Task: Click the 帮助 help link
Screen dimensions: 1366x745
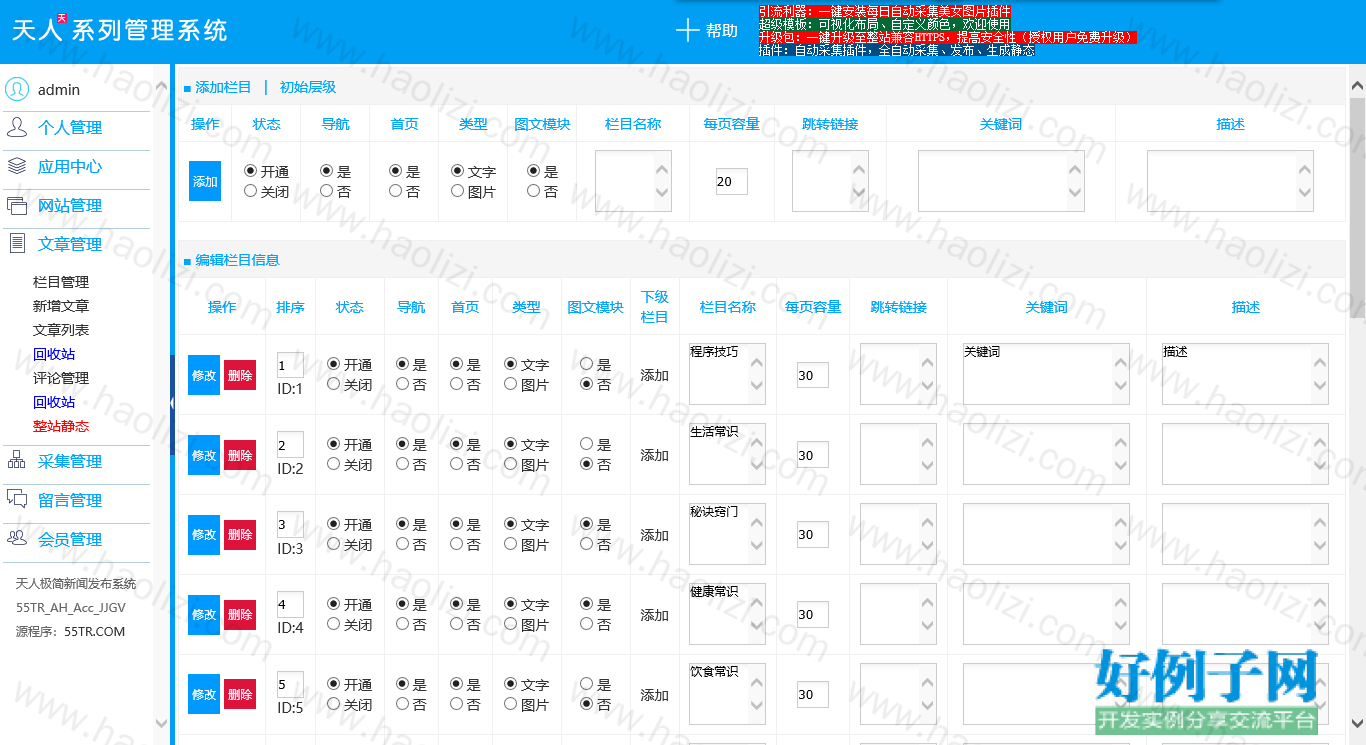Action: pyautogui.click(x=722, y=30)
